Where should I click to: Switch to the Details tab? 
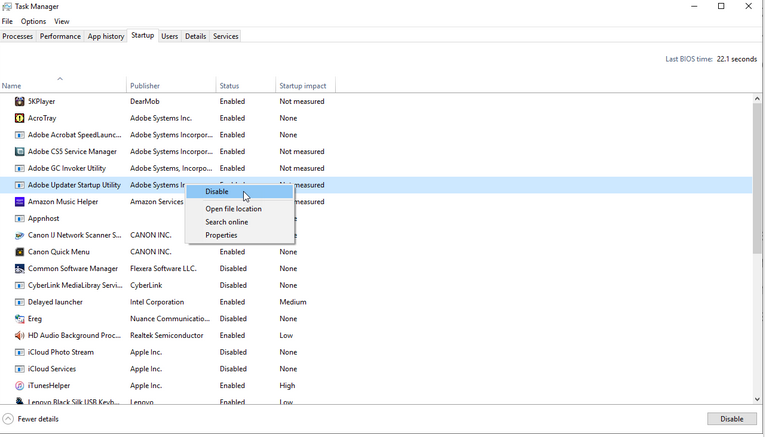(x=196, y=36)
